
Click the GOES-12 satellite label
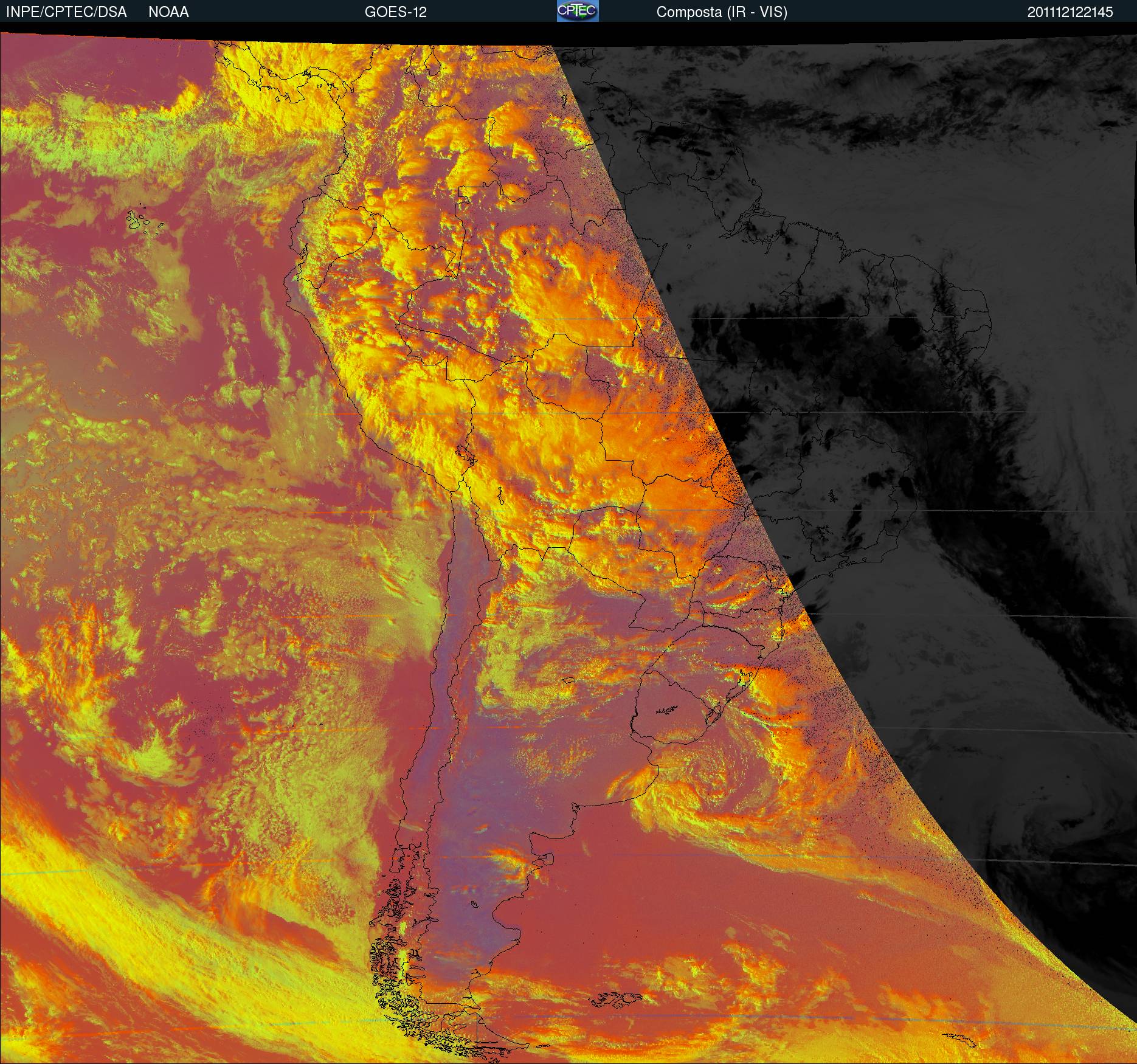pos(396,12)
